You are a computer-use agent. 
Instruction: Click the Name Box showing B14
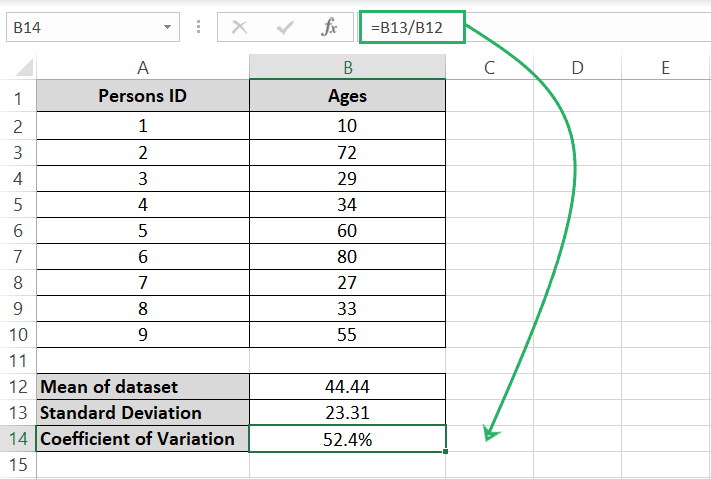[80, 27]
